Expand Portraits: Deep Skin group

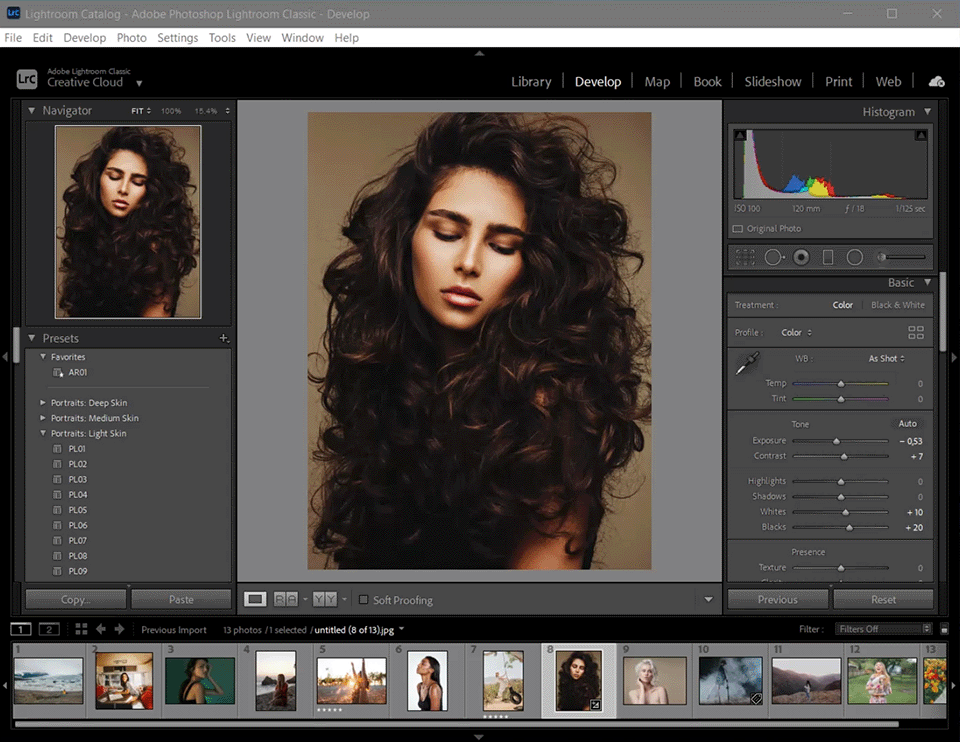pyautogui.click(x=43, y=402)
